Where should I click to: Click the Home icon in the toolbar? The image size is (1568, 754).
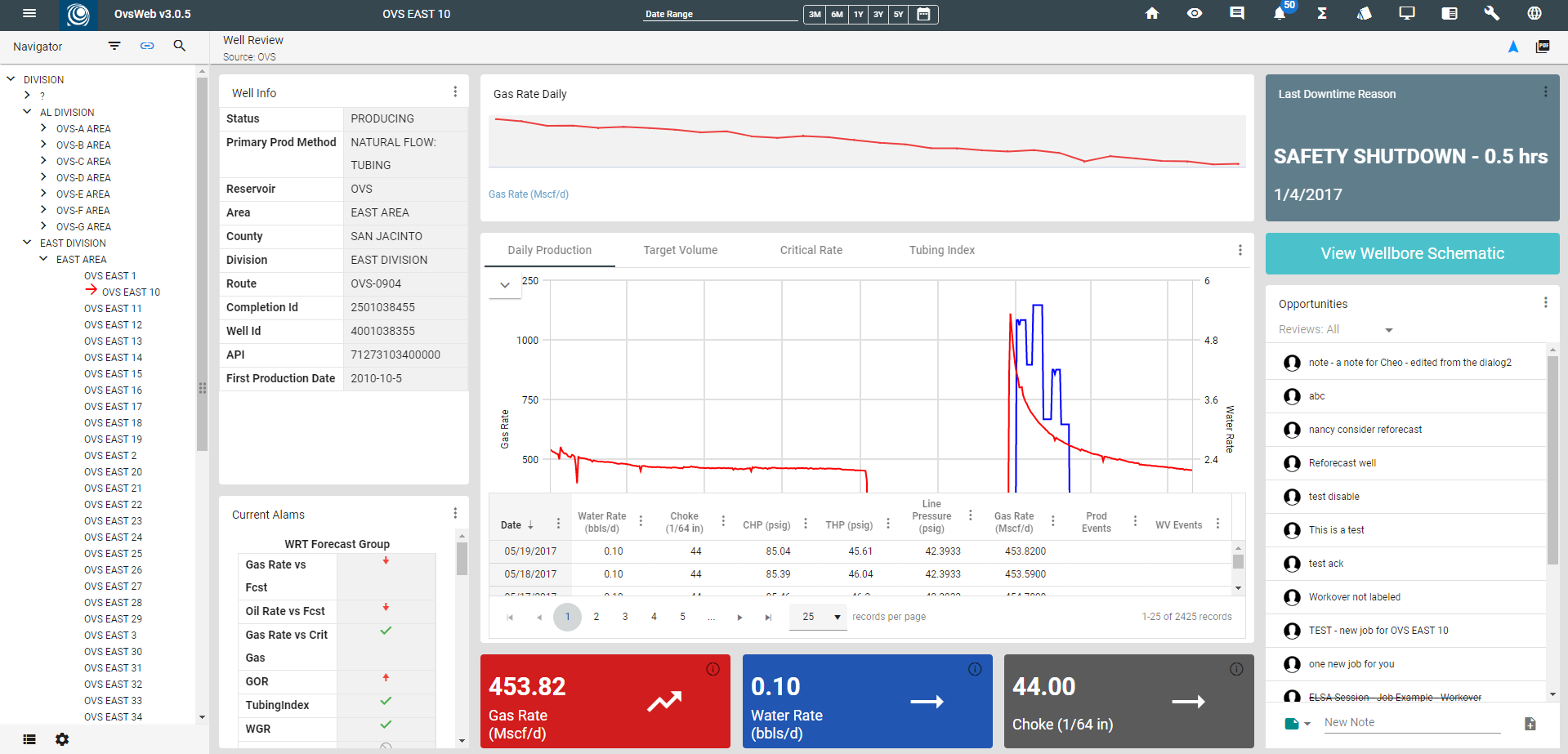[x=1152, y=14]
